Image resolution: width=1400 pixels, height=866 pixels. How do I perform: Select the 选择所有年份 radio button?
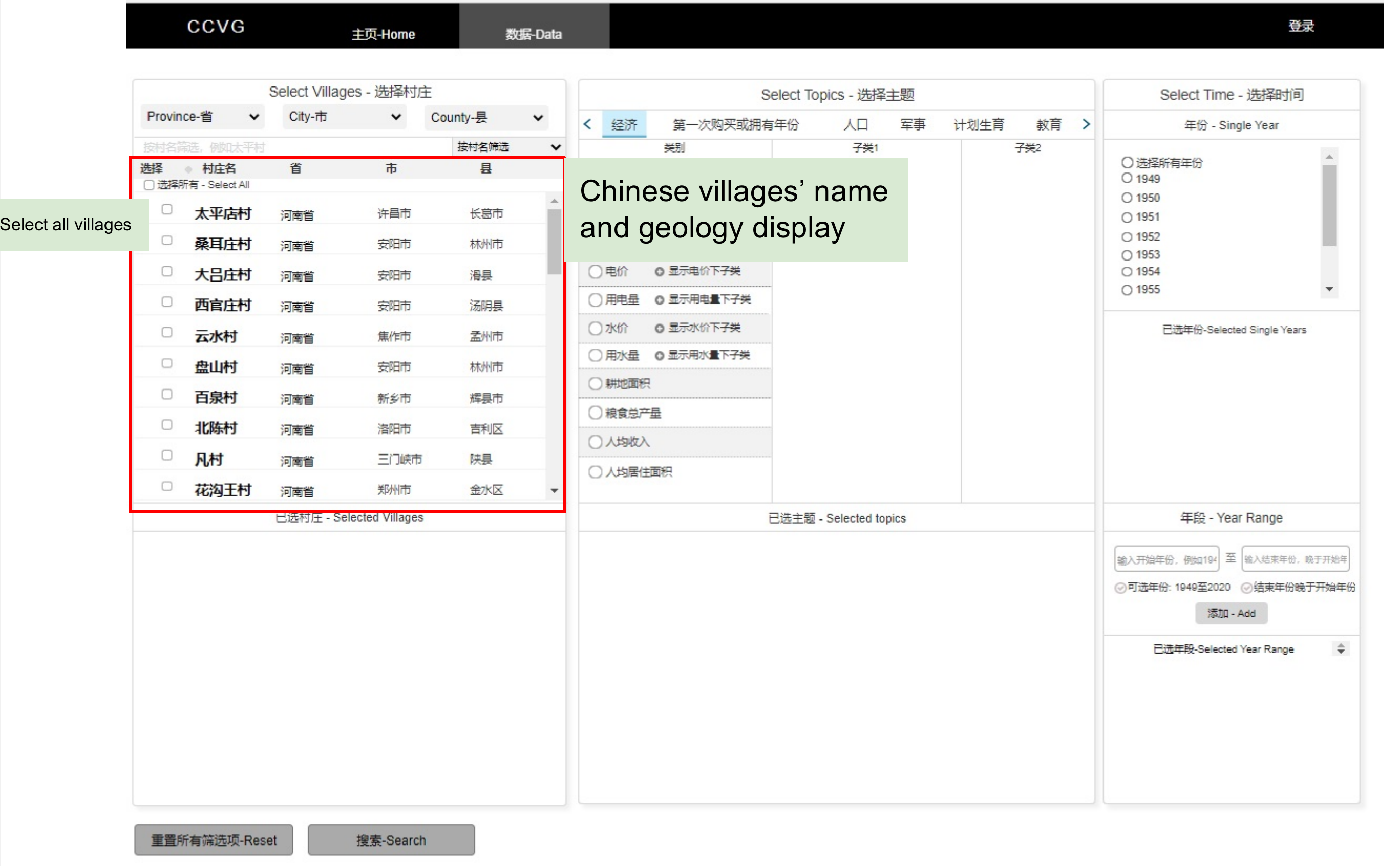coord(1127,163)
